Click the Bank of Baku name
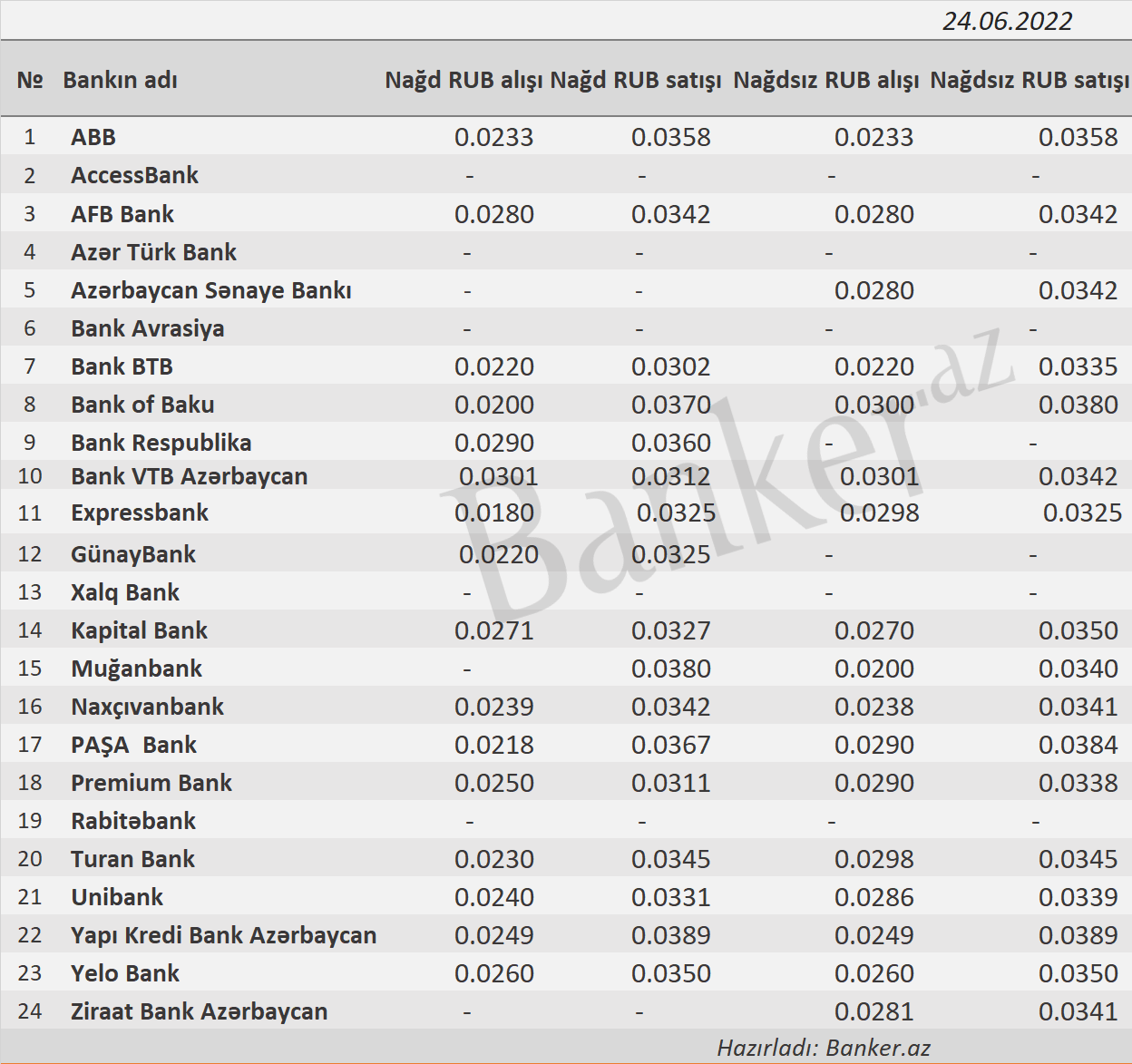The image size is (1132, 1064). tap(143, 405)
